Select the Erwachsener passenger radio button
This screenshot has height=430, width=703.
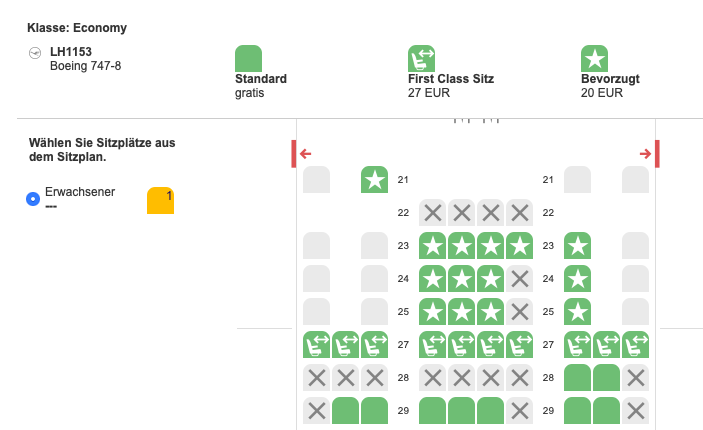pos(32,199)
